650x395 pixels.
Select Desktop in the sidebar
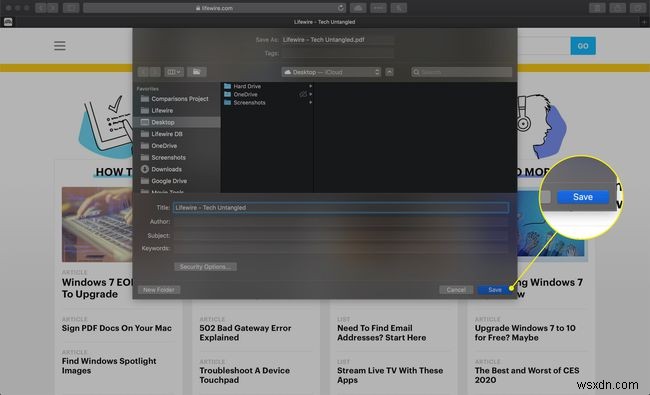(177, 122)
